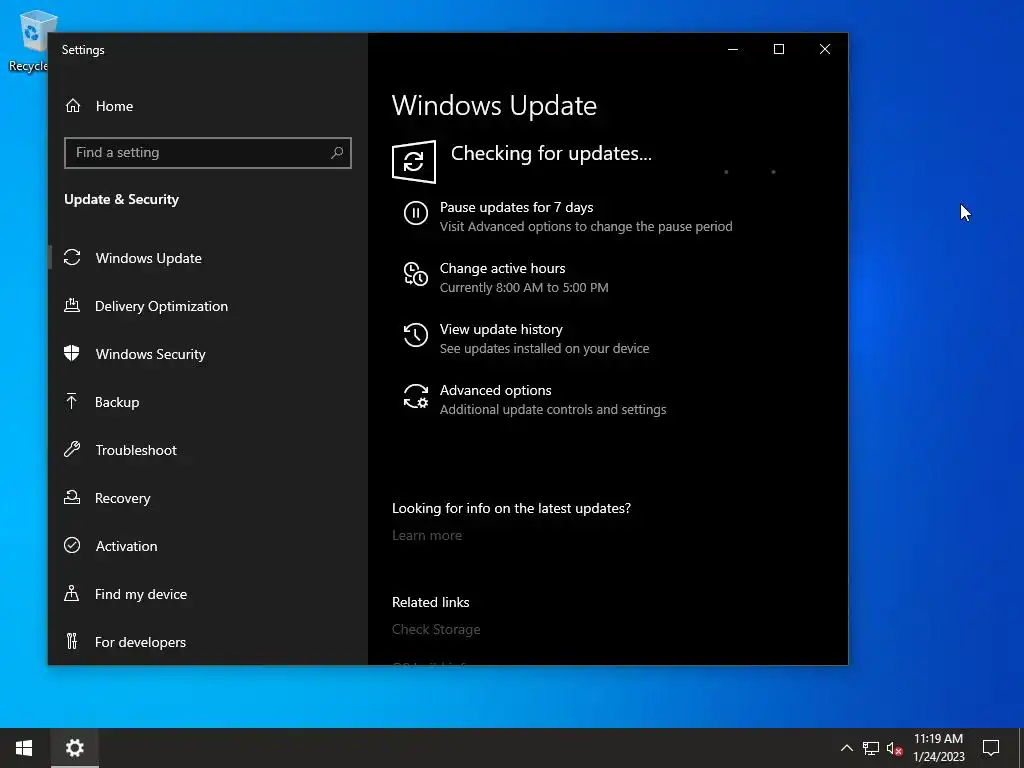Open Delivery Optimization settings page
Screen dimensions: 1024x768
[x=208, y=306]
